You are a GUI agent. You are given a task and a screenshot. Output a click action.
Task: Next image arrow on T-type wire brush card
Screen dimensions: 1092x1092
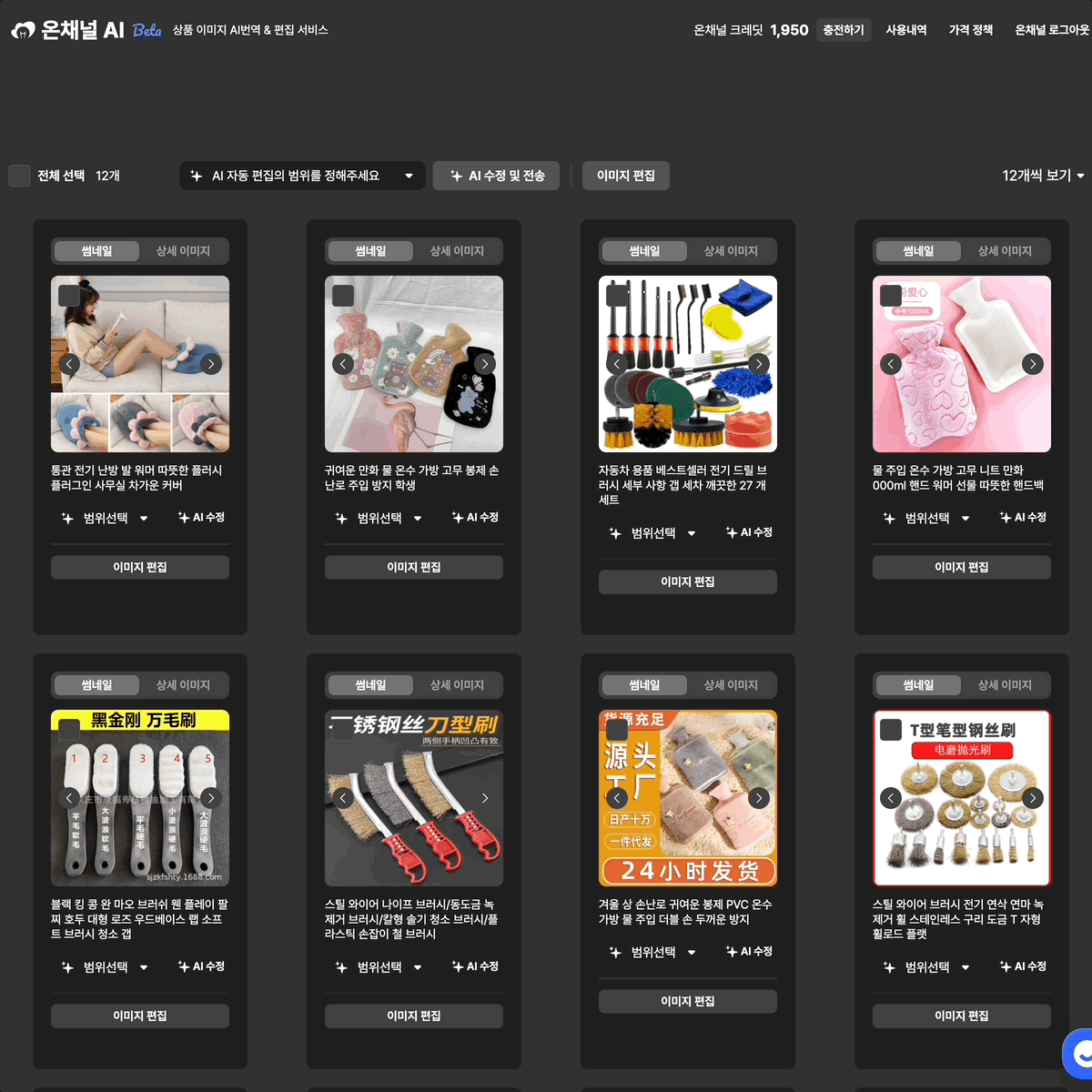[1033, 798]
